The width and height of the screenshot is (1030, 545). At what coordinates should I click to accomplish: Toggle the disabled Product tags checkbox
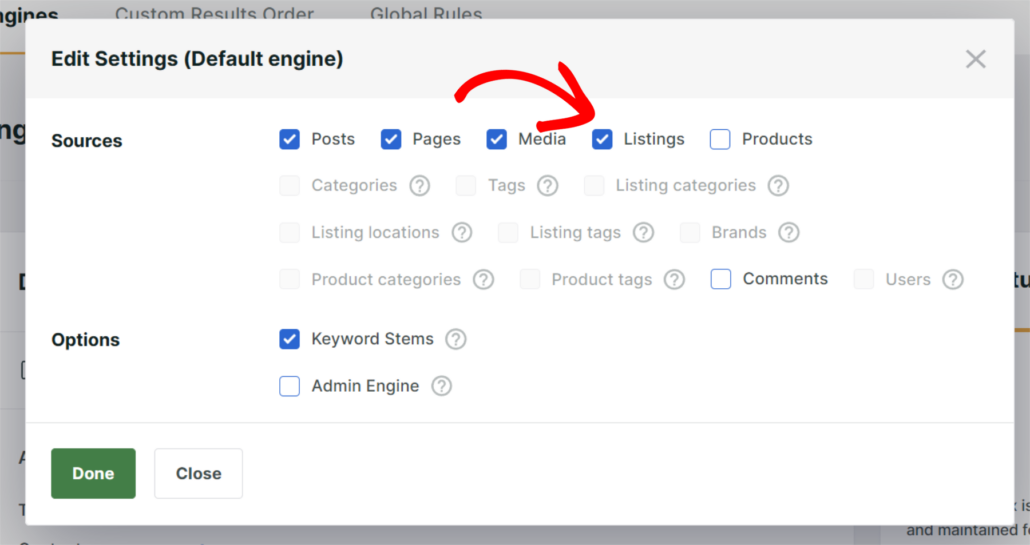pos(530,280)
